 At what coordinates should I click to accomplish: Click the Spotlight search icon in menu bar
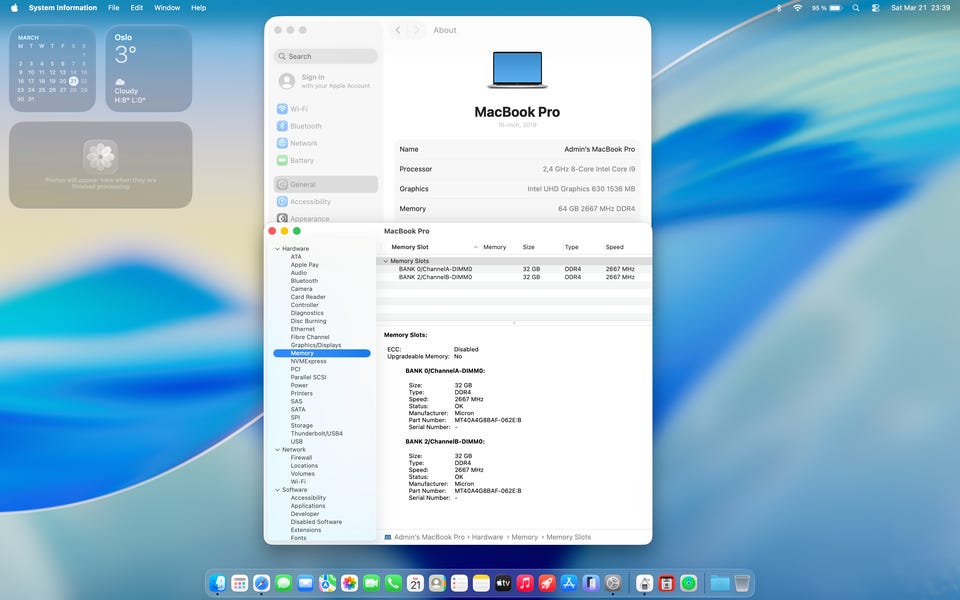coord(856,8)
